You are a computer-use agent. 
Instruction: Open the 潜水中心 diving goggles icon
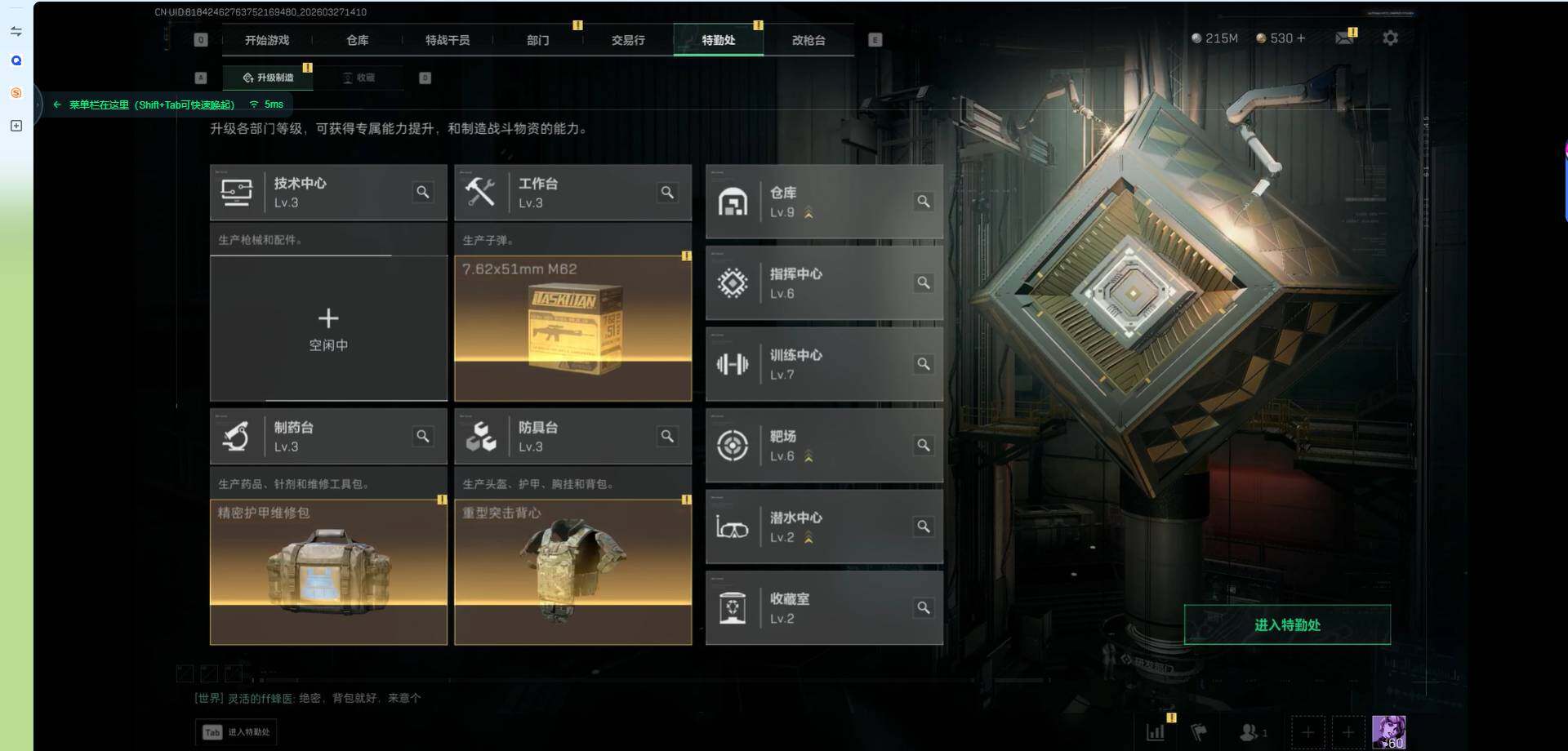[x=733, y=527]
